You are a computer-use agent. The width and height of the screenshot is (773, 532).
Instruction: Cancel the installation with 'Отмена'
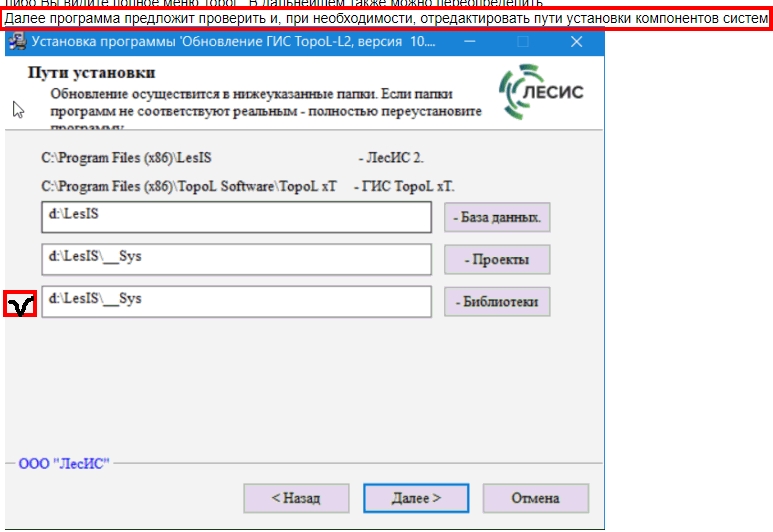tap(535, 498)
